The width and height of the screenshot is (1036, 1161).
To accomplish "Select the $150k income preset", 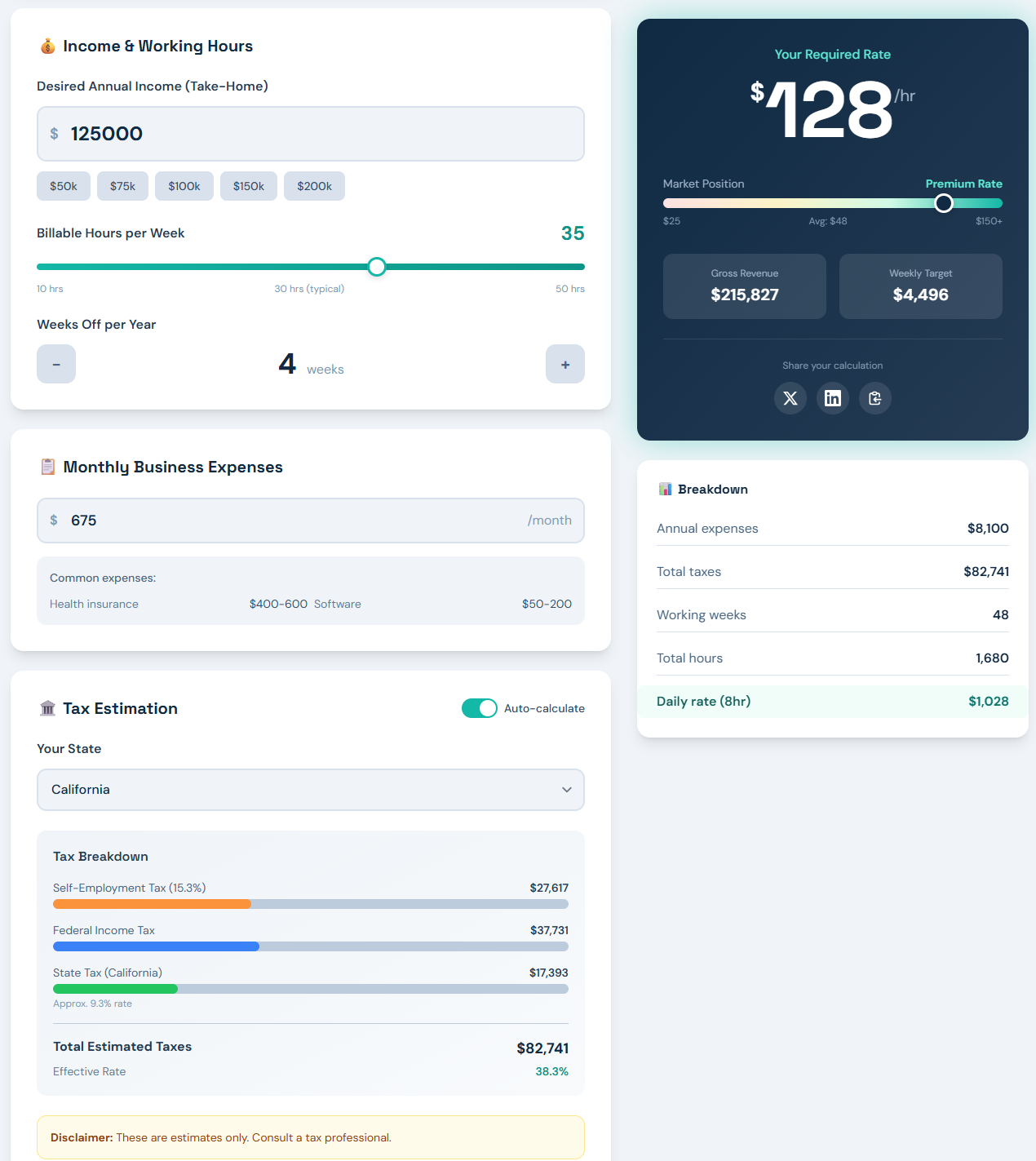I will (x=248, y=186).
